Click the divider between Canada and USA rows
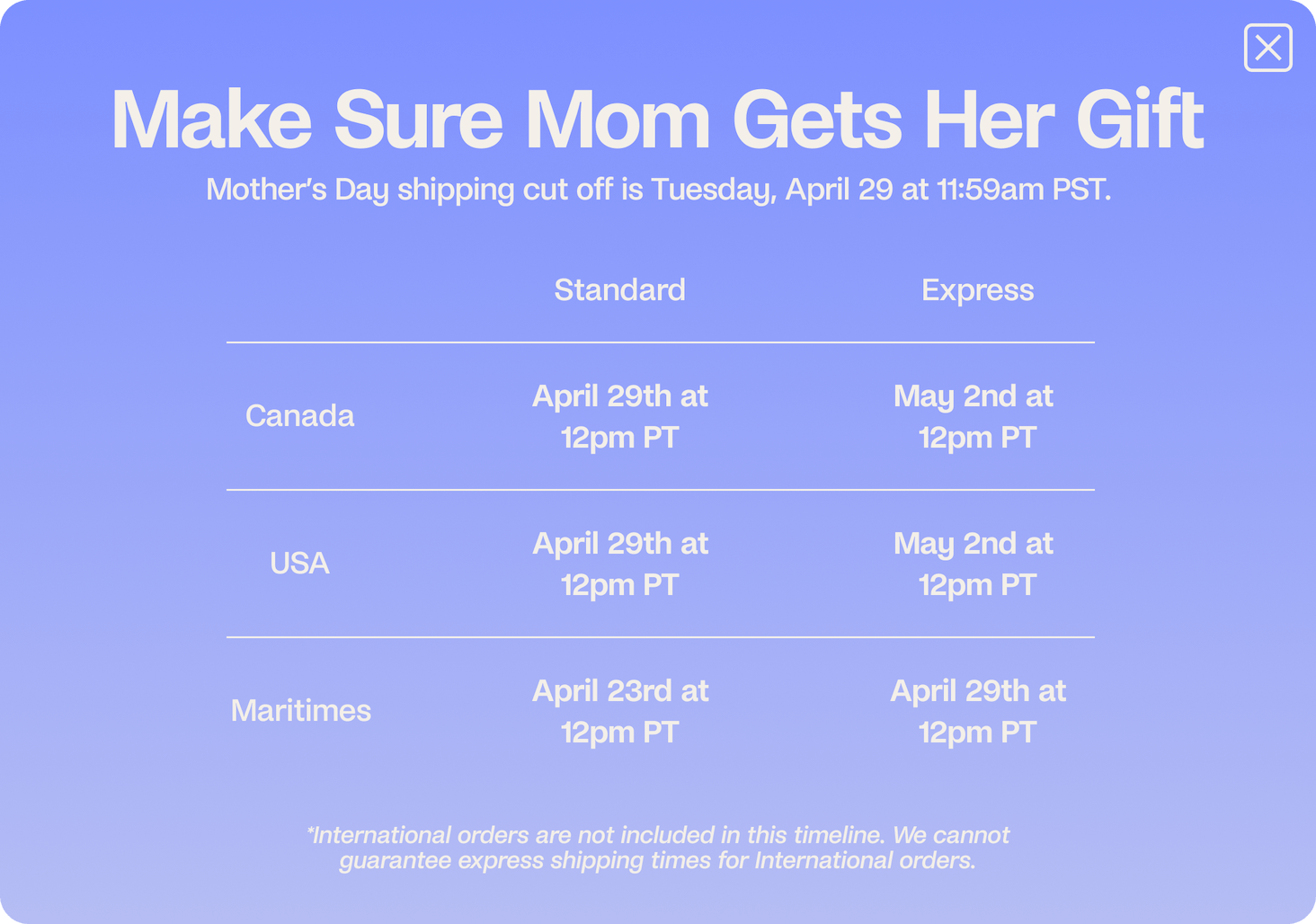This screenshot has width=1316, height=924. [660, 490]
